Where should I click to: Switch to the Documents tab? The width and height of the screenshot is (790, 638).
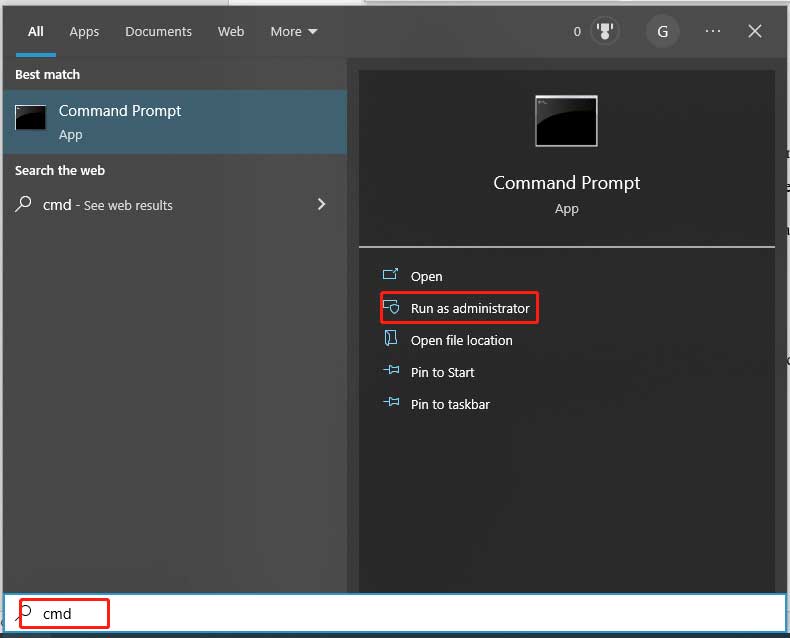pos(158,32)
